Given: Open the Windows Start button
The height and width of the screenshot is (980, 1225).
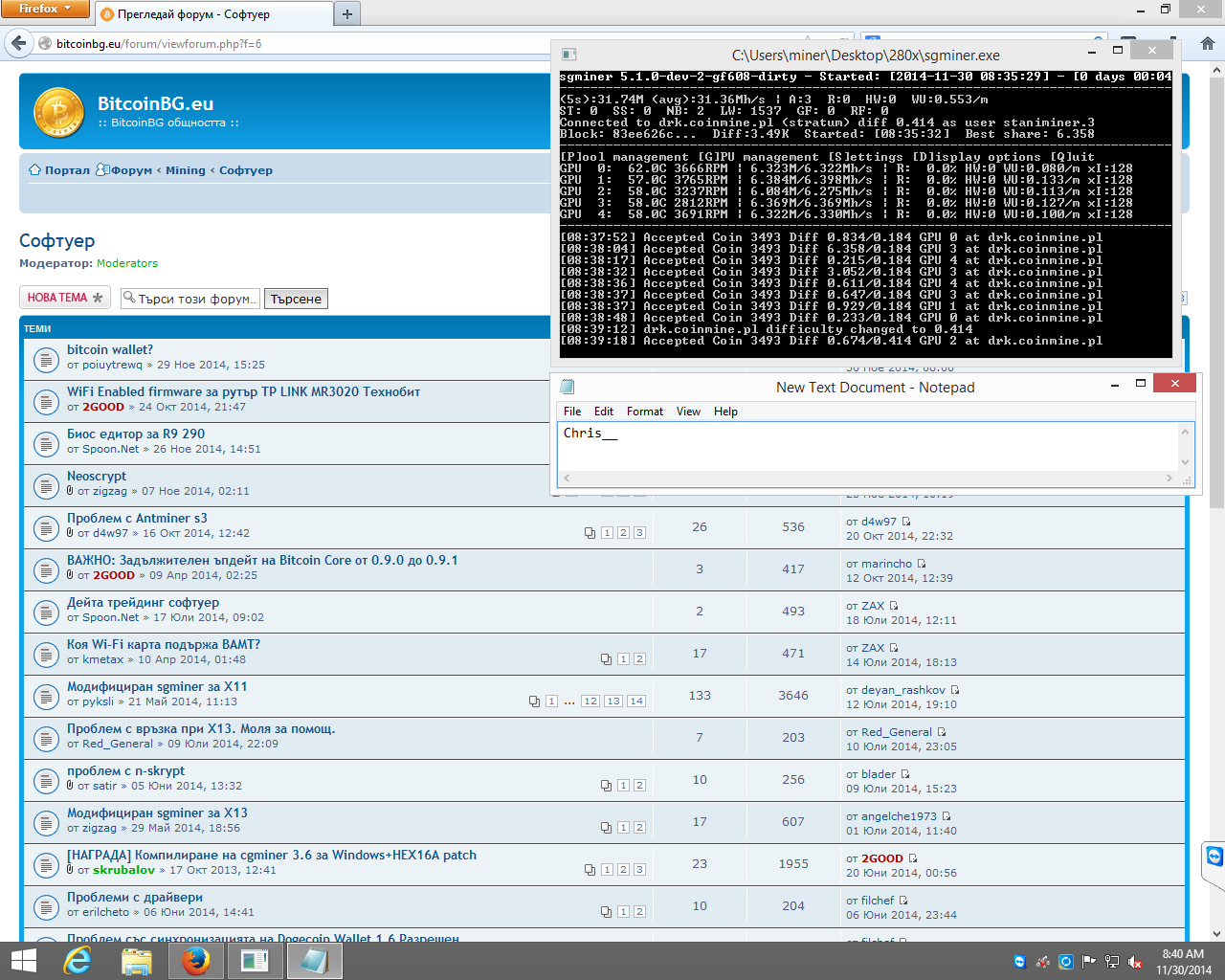Looking at the screenshot, I should 23,961.
